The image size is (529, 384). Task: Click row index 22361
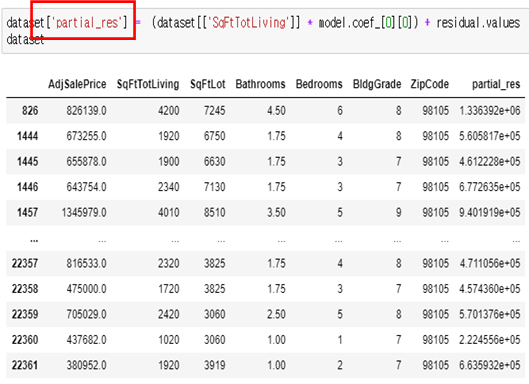[25, 365]
